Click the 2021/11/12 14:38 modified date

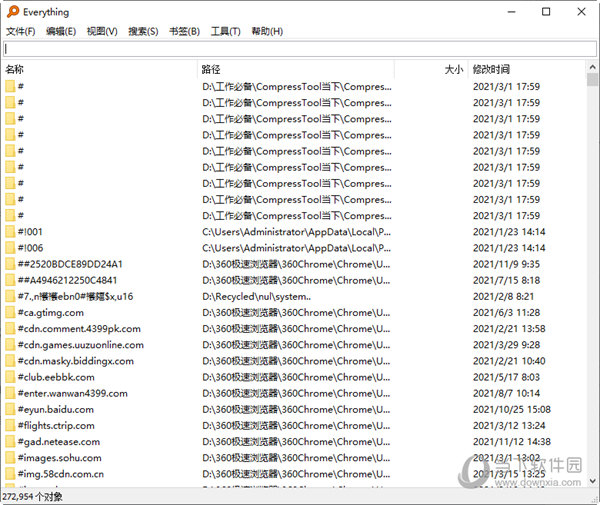[x=512, y=441]
